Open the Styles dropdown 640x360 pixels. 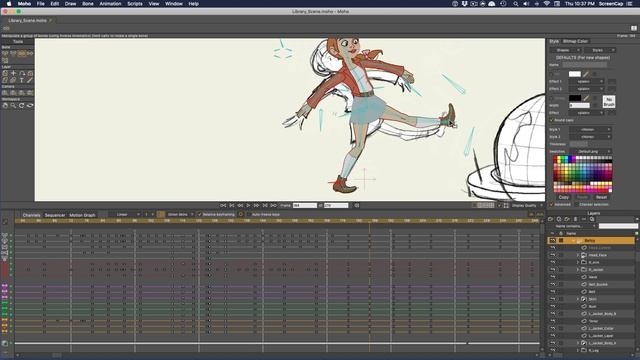coord(600,50)
